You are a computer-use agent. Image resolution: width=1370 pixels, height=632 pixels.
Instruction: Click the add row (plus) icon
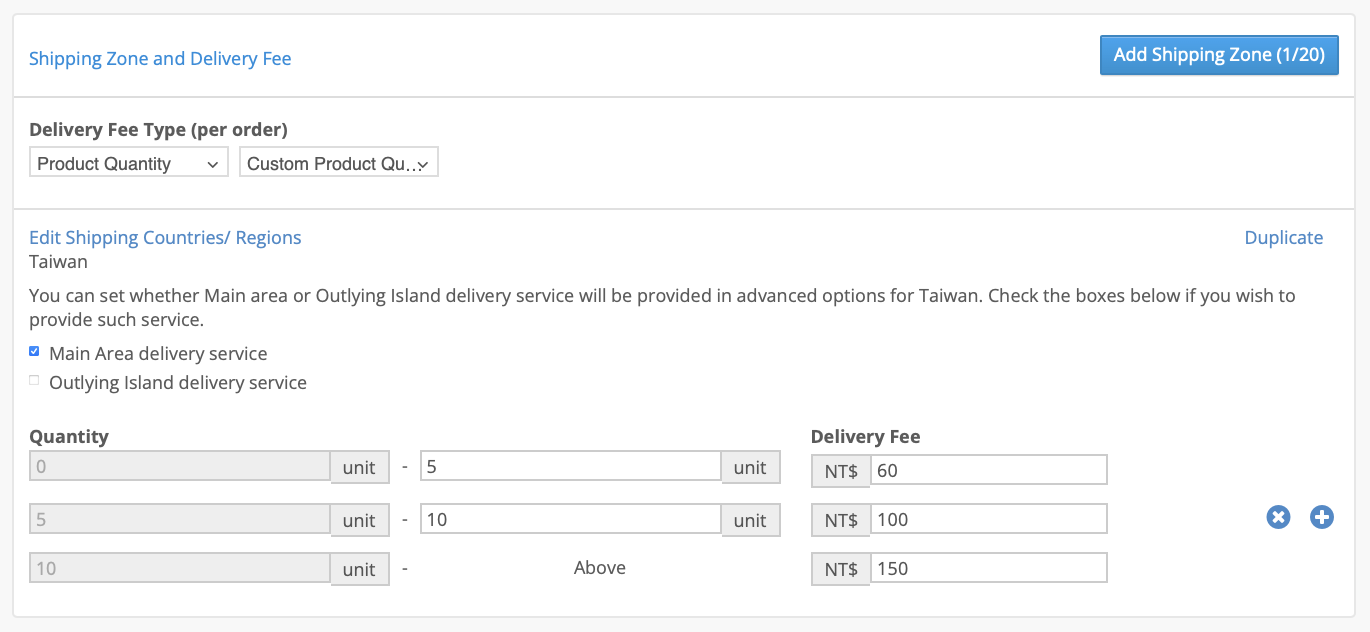[x=1322, y=517]
